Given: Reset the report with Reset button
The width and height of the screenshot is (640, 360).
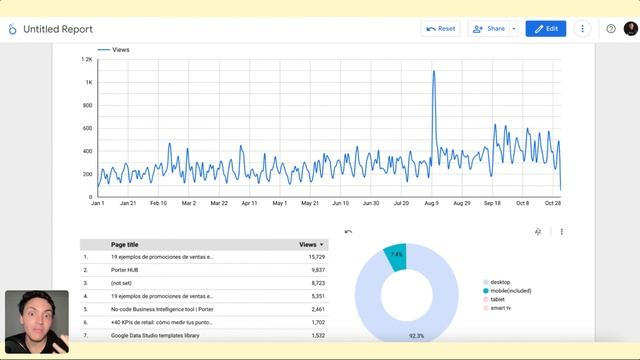Looking at the screenshot, I should (x=440, y=29).
